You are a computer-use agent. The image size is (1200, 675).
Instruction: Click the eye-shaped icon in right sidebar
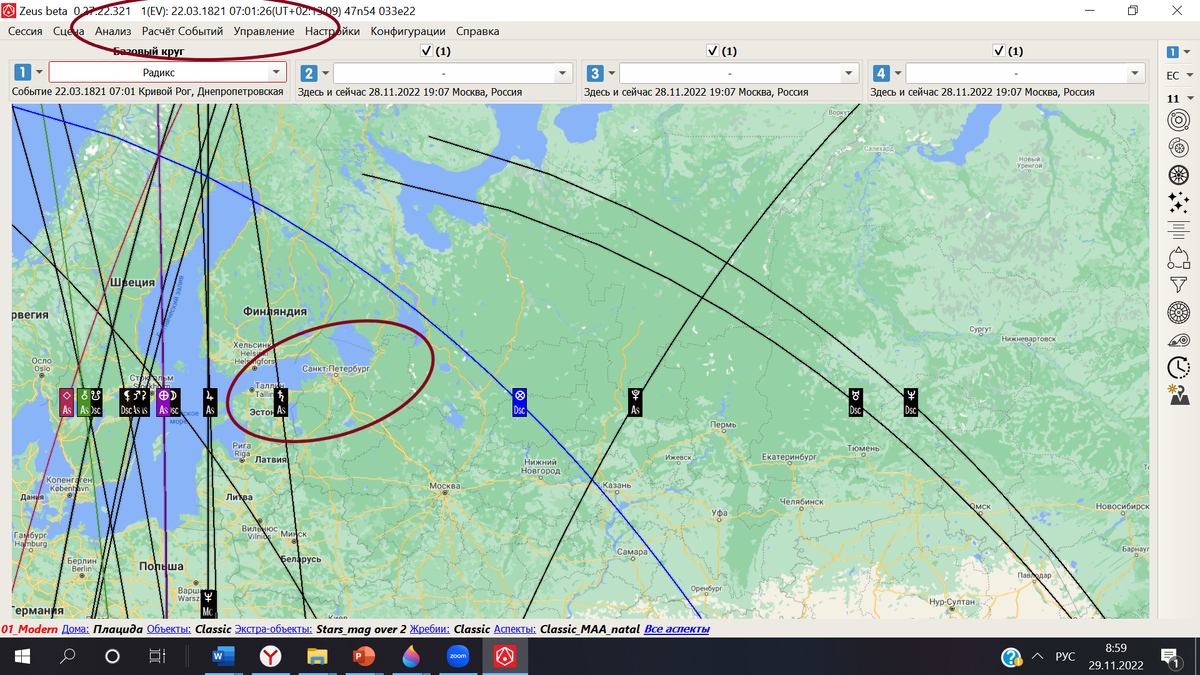1177,341
